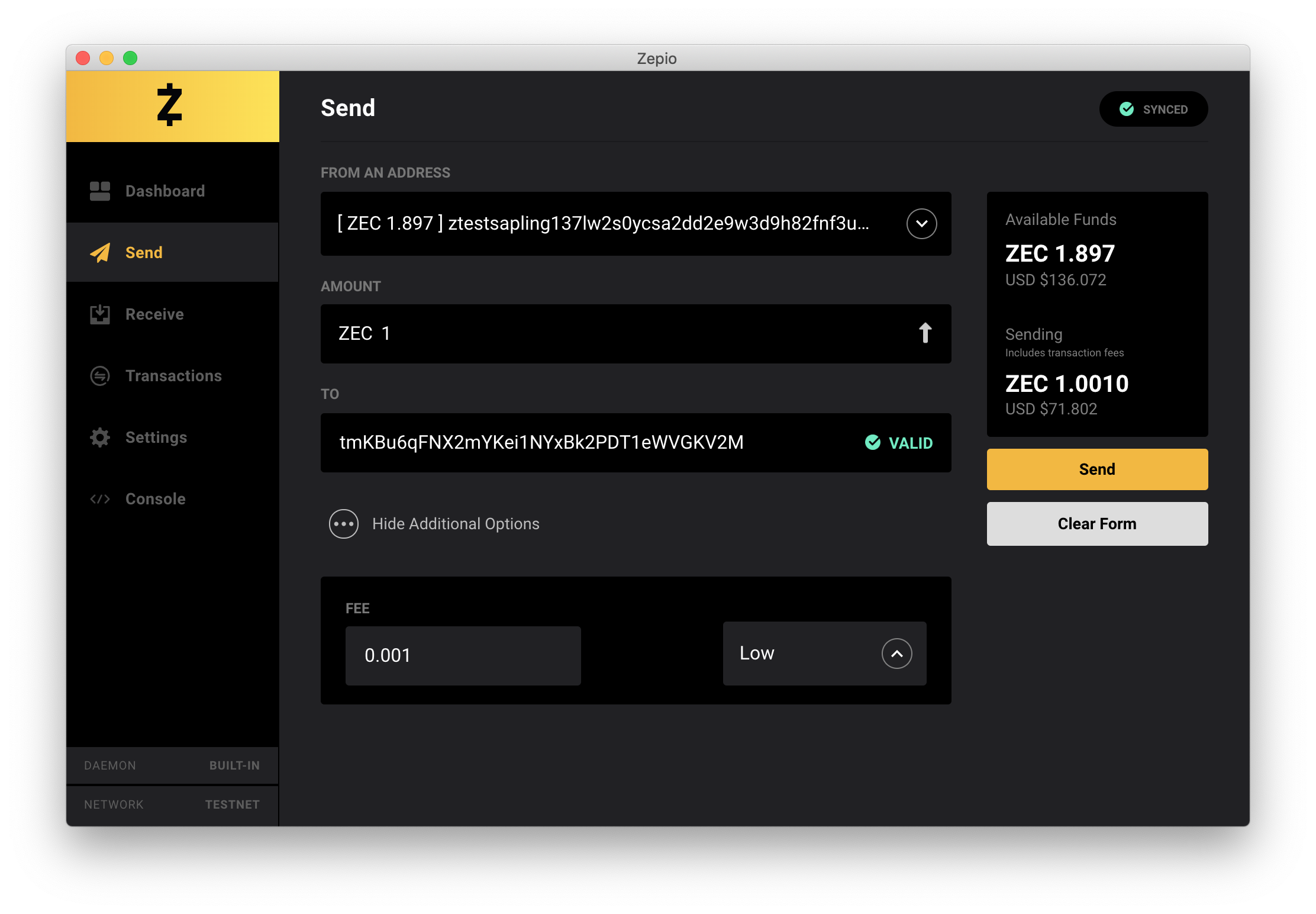Viewport: 1316px width, 914px height.
Task: Click the up-arrow send-max icon in Amount
Action: coord(925,333)
